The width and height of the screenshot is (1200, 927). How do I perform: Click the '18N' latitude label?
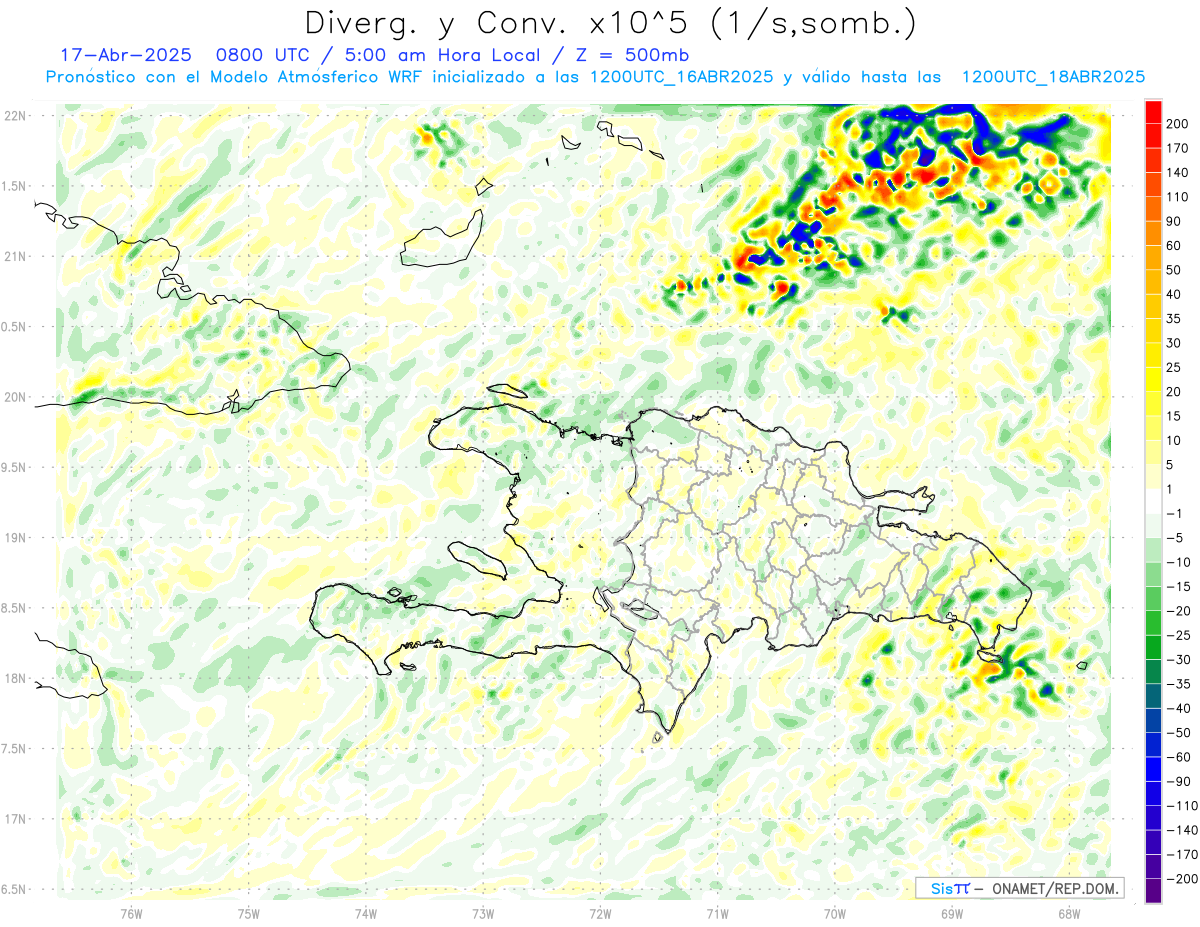[14, 678]
